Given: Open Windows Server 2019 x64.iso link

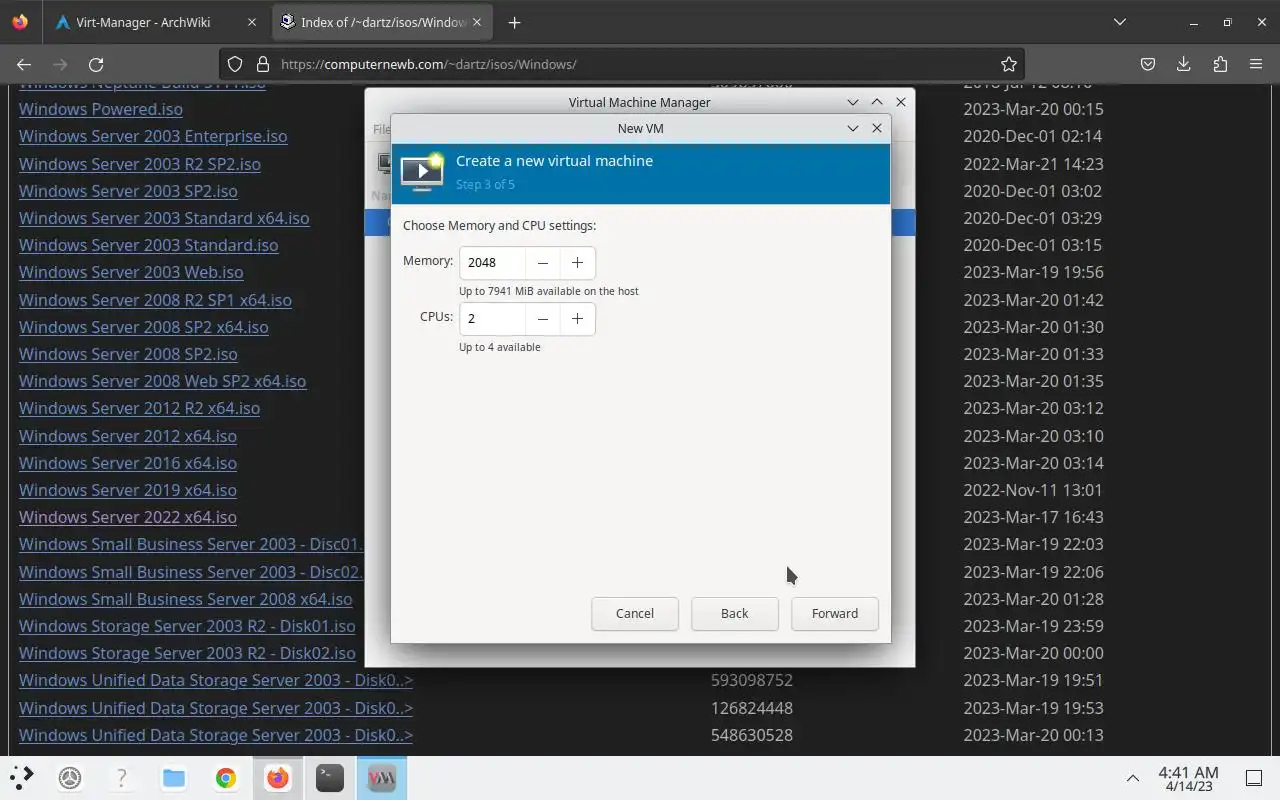Looking at the screenshot, I should [x=128, y=490].
